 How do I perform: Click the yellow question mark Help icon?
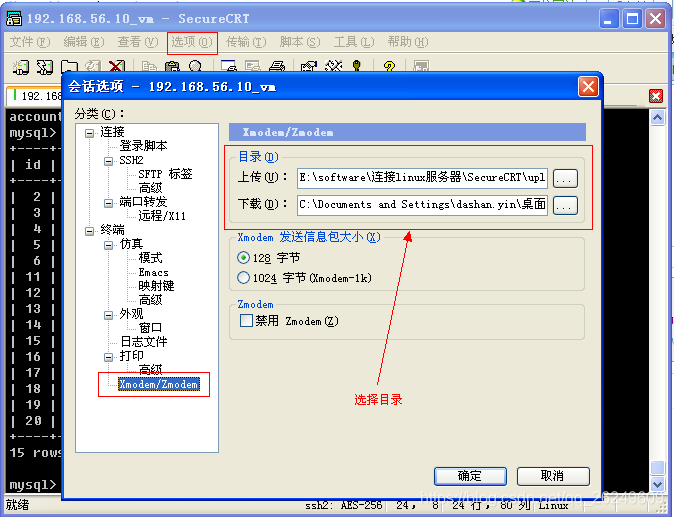pyautogui.click(x=389, y=67)
